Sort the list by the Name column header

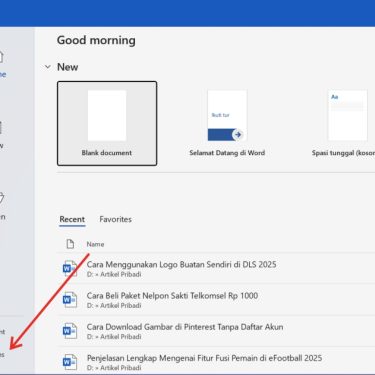95,244
